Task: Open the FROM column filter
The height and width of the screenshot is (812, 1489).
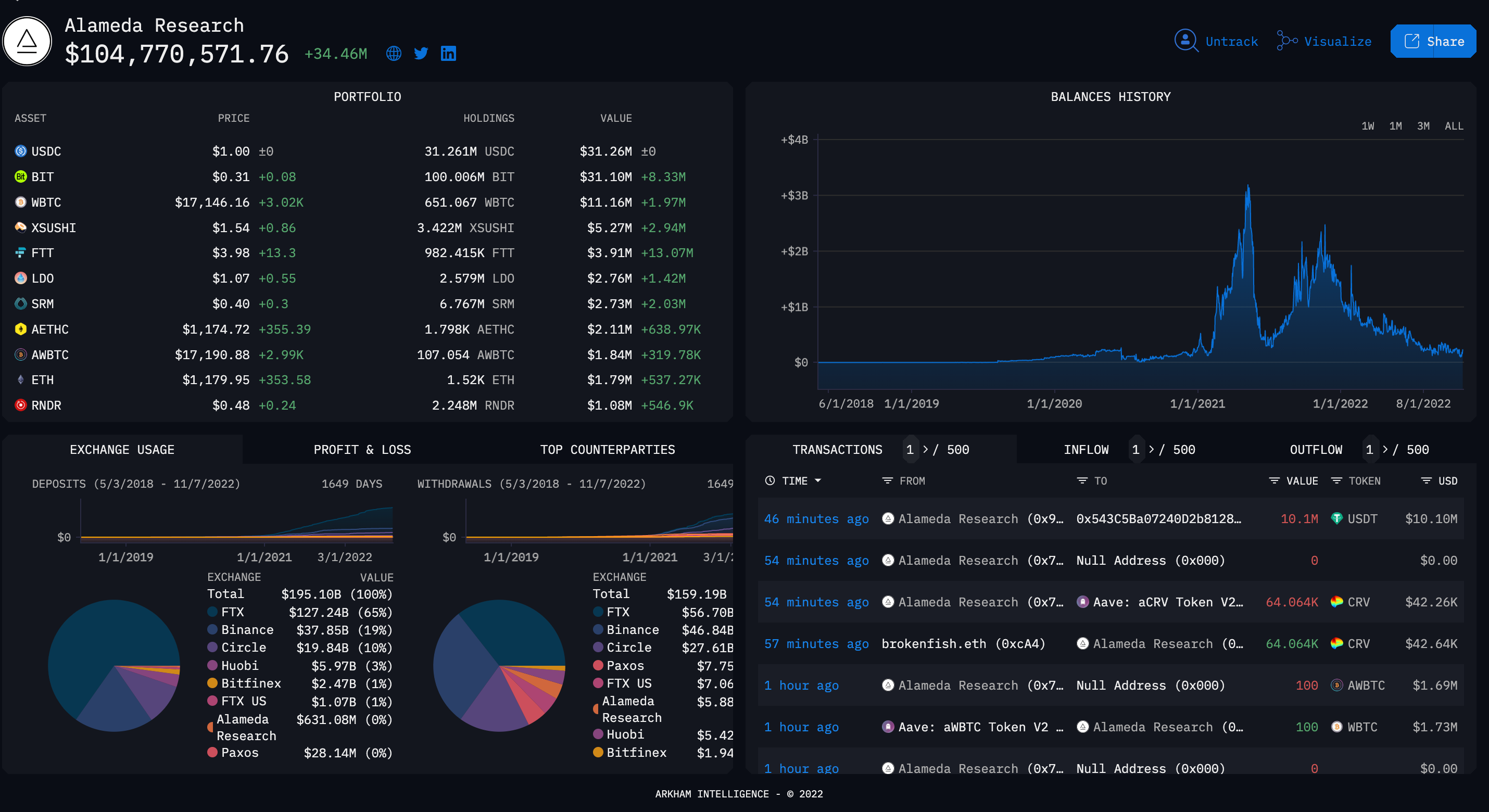Action: tap(887, 481)
